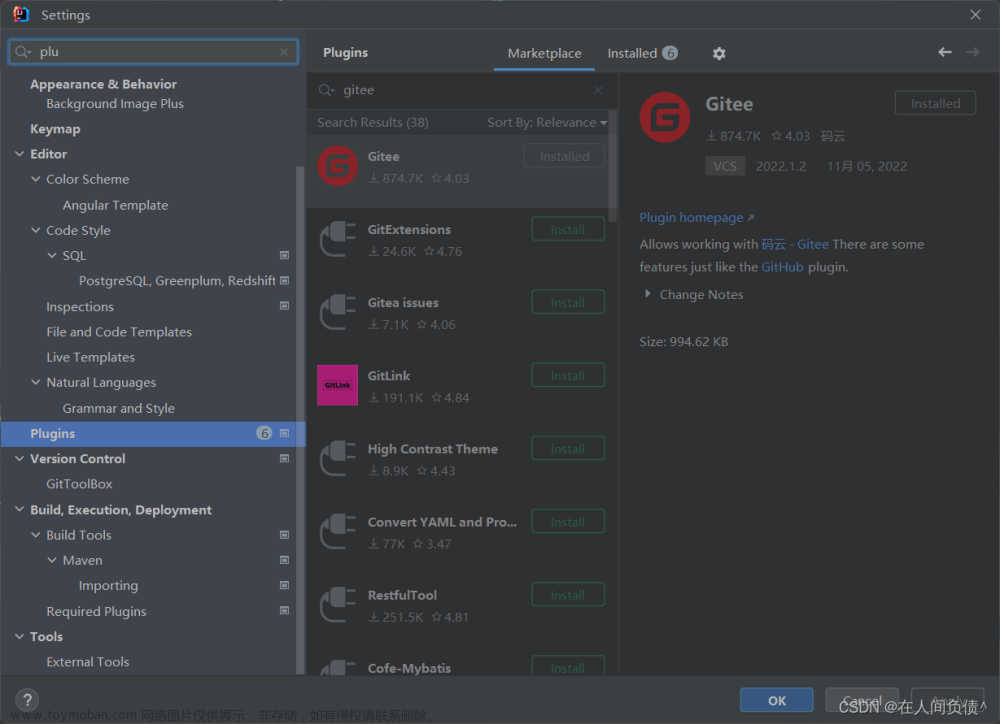Click the project-level icon beside SQL
This screenshot has width=1000, height=724.
coord(284,255)
